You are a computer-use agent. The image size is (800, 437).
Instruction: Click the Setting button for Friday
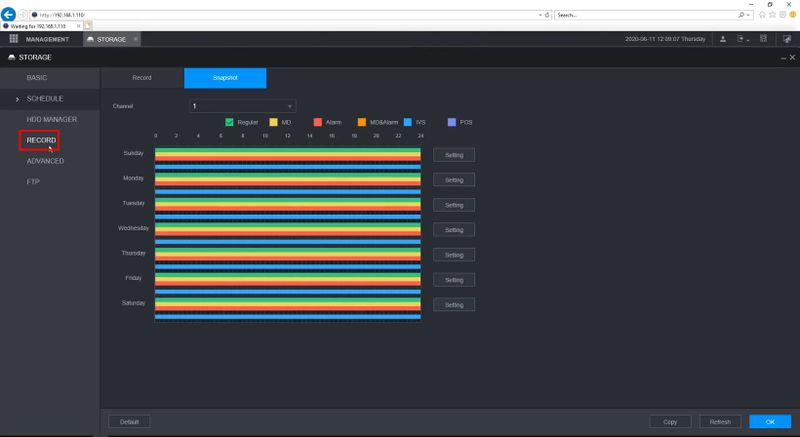[454, 280]
